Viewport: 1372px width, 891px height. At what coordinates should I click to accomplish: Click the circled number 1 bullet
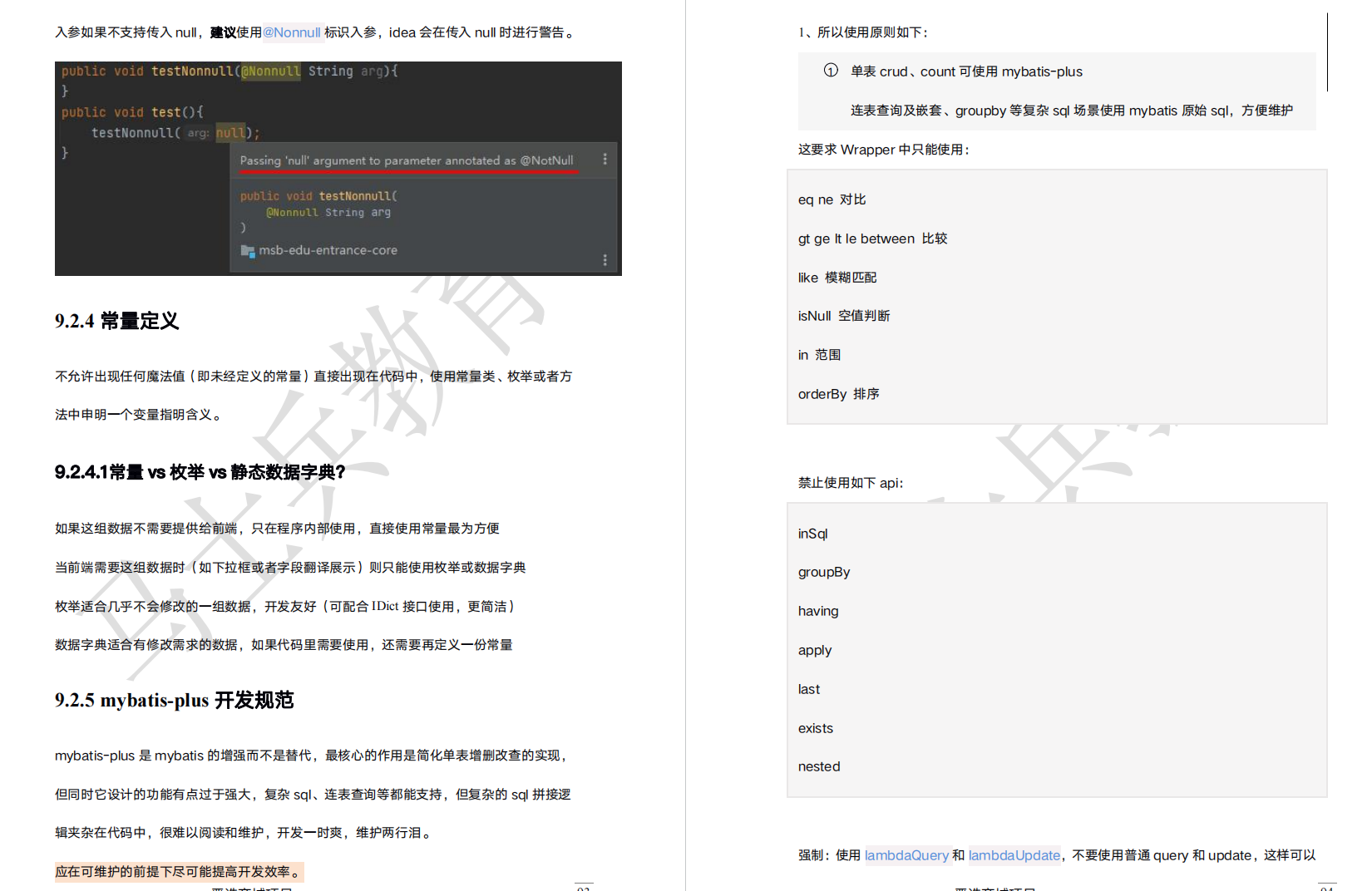831,71
